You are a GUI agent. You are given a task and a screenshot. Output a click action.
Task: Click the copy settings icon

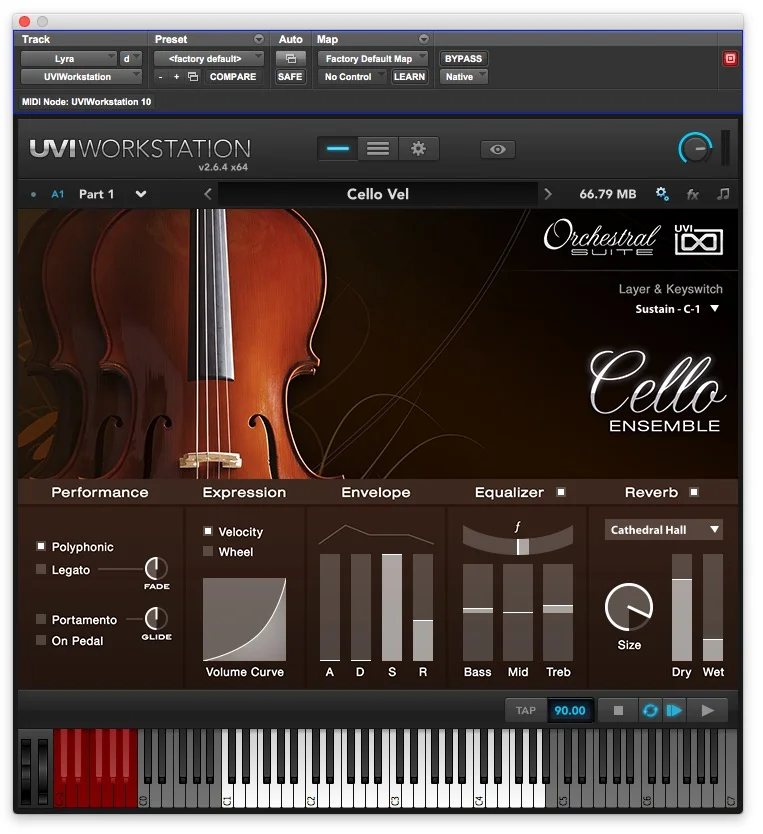[193, 77]
